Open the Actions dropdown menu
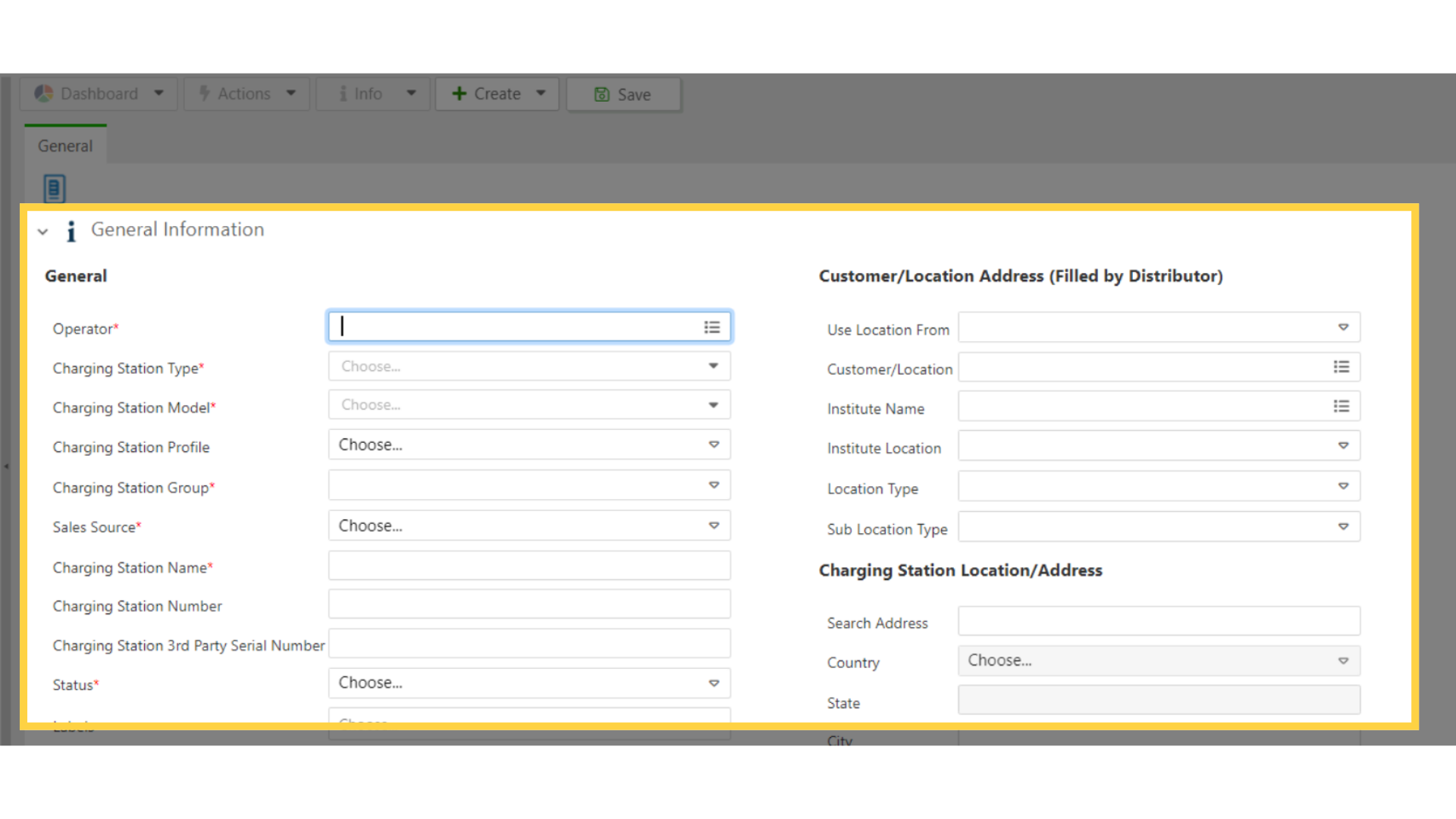 click(246, 94)
